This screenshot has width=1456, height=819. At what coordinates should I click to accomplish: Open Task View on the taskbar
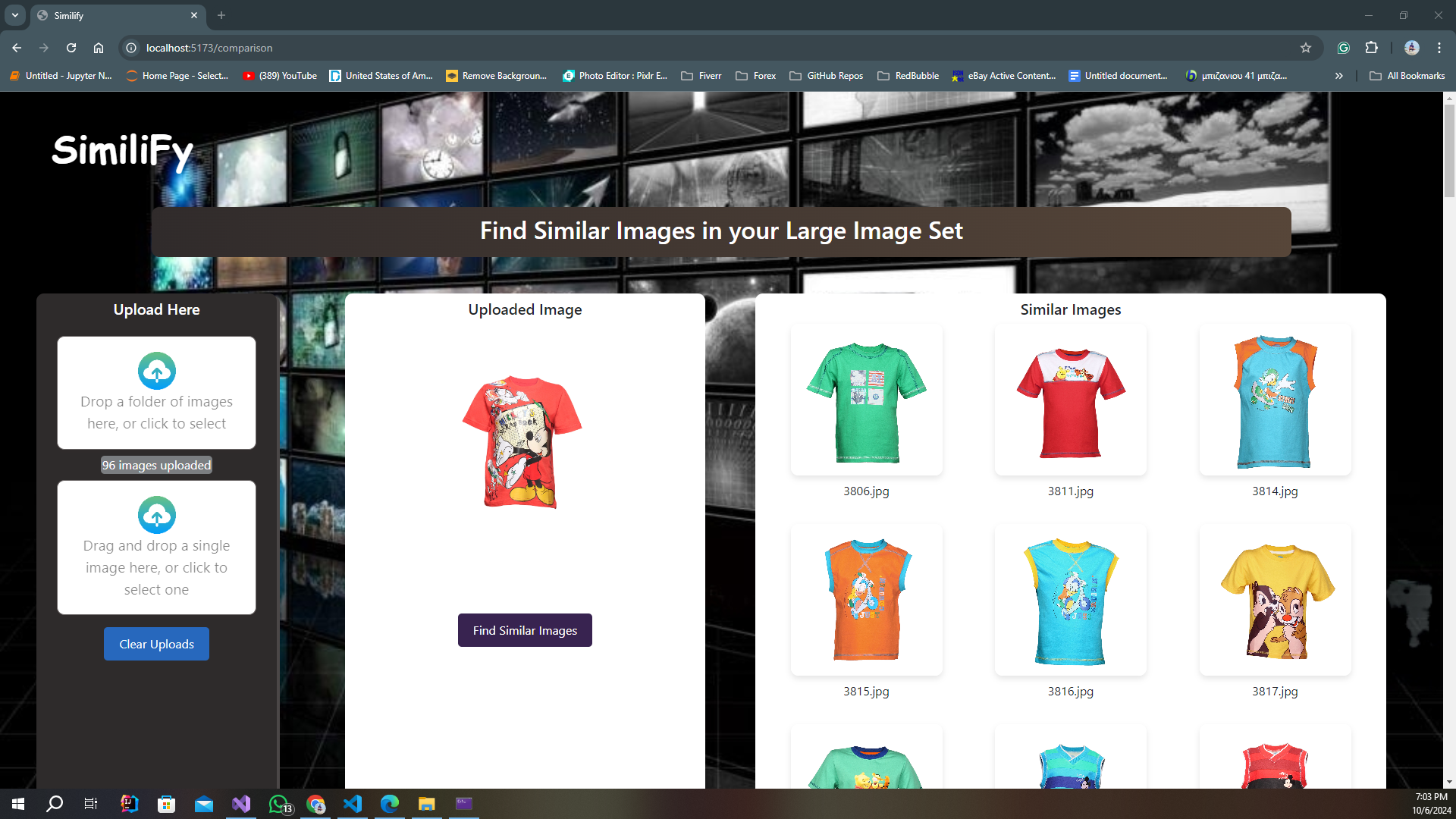pyautogui.click(x=91, y=804)
